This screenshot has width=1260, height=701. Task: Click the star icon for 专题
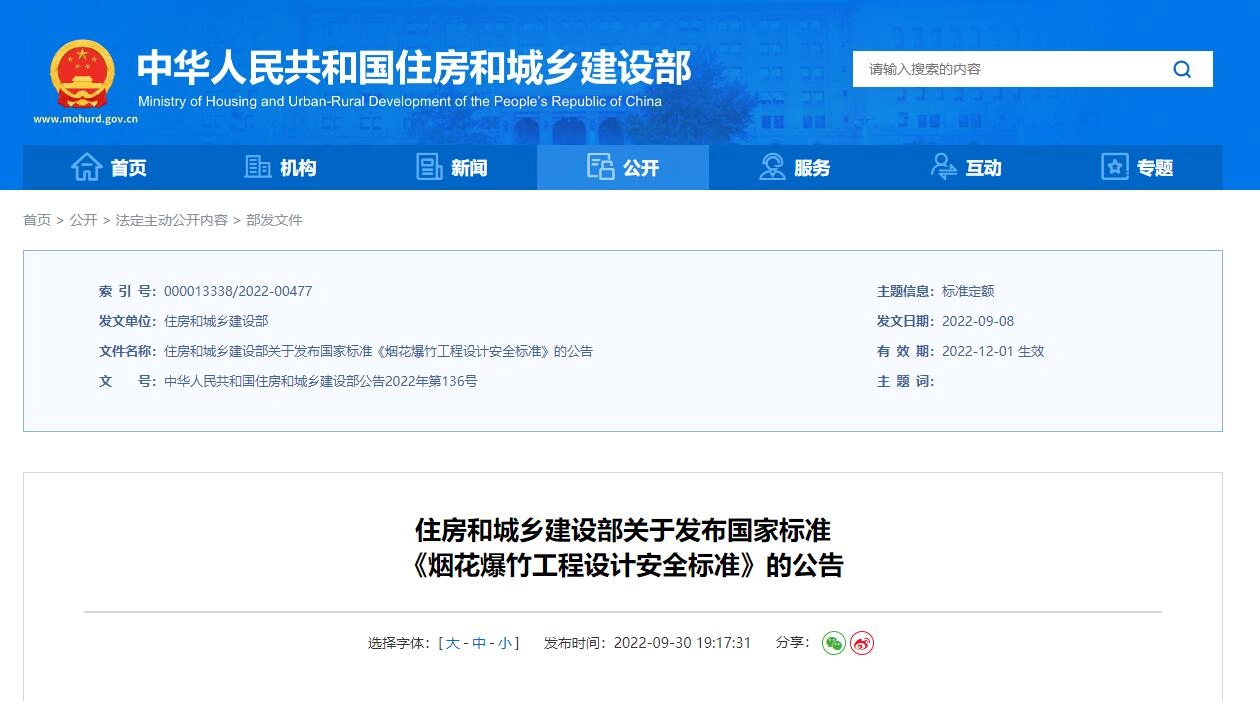pos(1115,167)
